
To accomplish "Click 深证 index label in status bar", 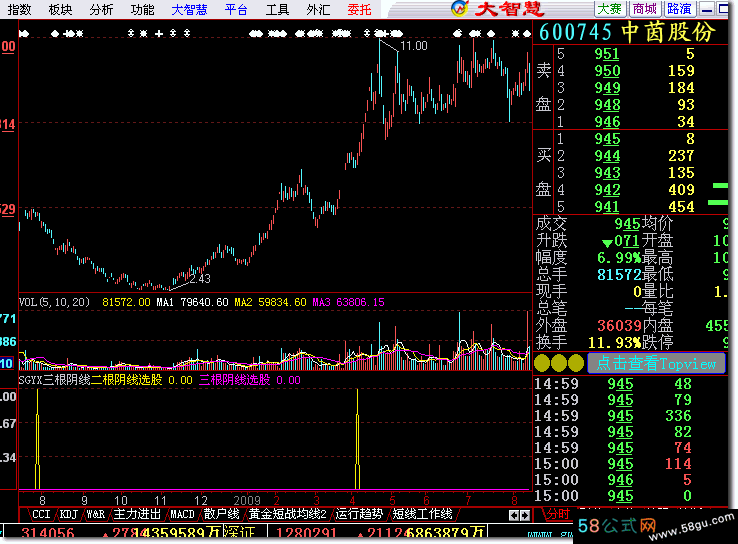I will pyautogui.click(x=239, y=533).
